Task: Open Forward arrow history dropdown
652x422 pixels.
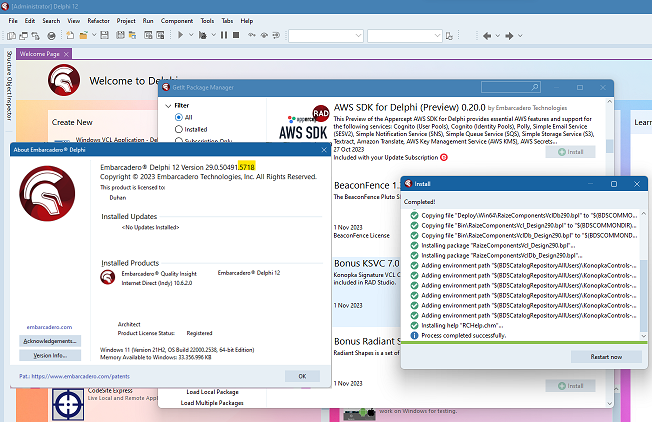Action: (520, 36)
